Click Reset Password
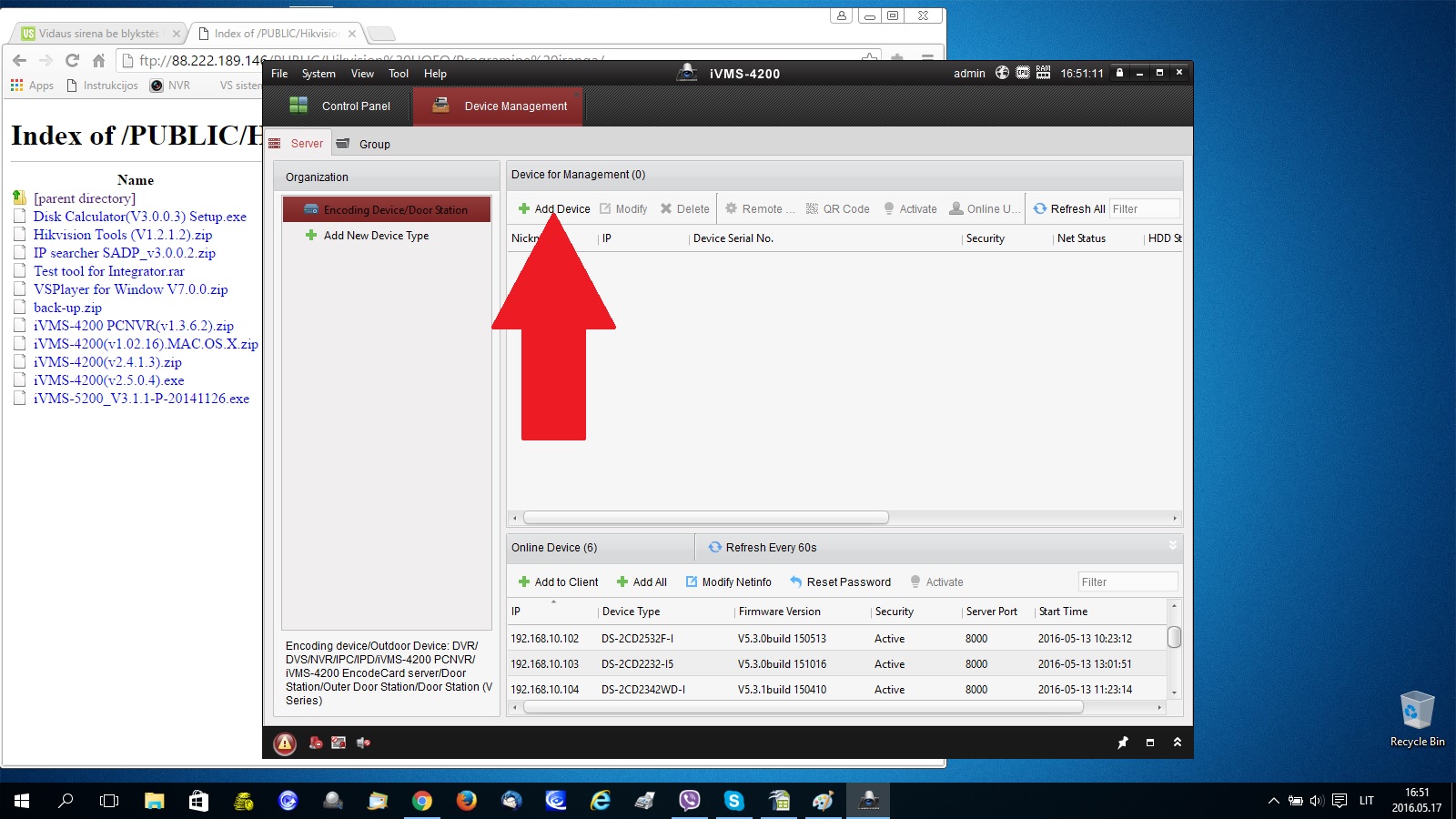Viewport: 1456px width, 819px height. (840, 582)
